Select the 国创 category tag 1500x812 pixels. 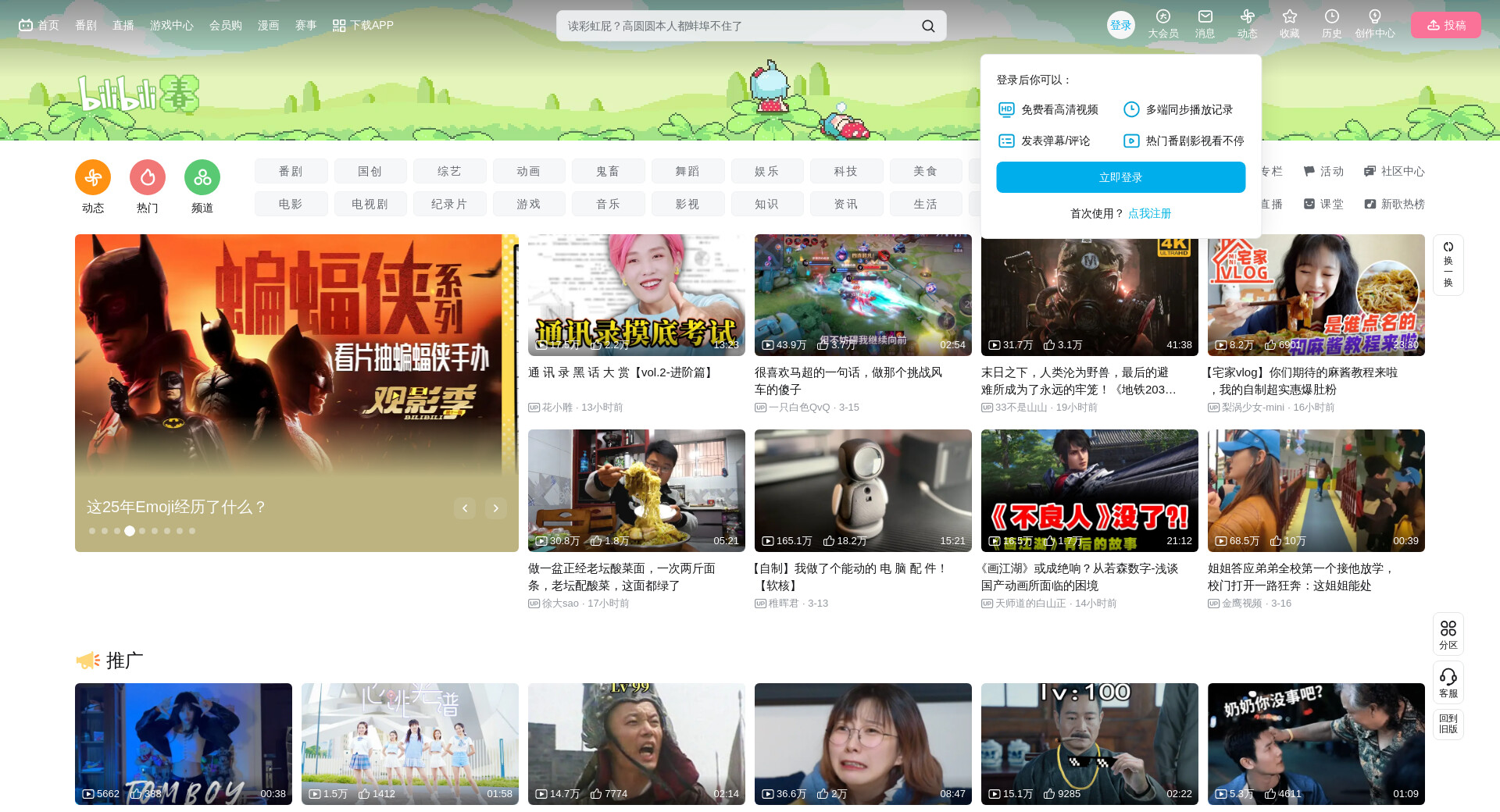pyautogui.click(x=370, y=171)
